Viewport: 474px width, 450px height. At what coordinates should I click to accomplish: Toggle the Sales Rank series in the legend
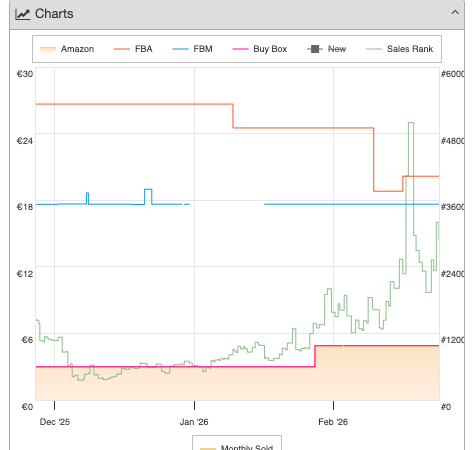400,49
